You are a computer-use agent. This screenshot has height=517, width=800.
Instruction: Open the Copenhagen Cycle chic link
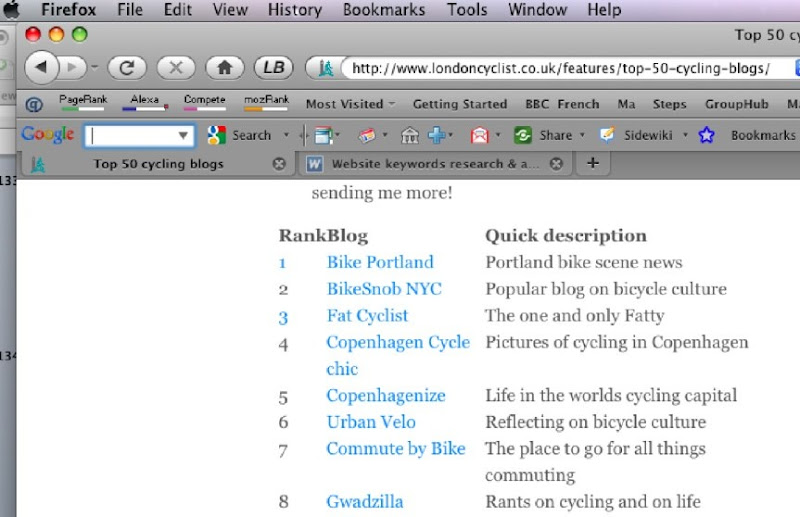pyautogui.click(x=398, y=355)
